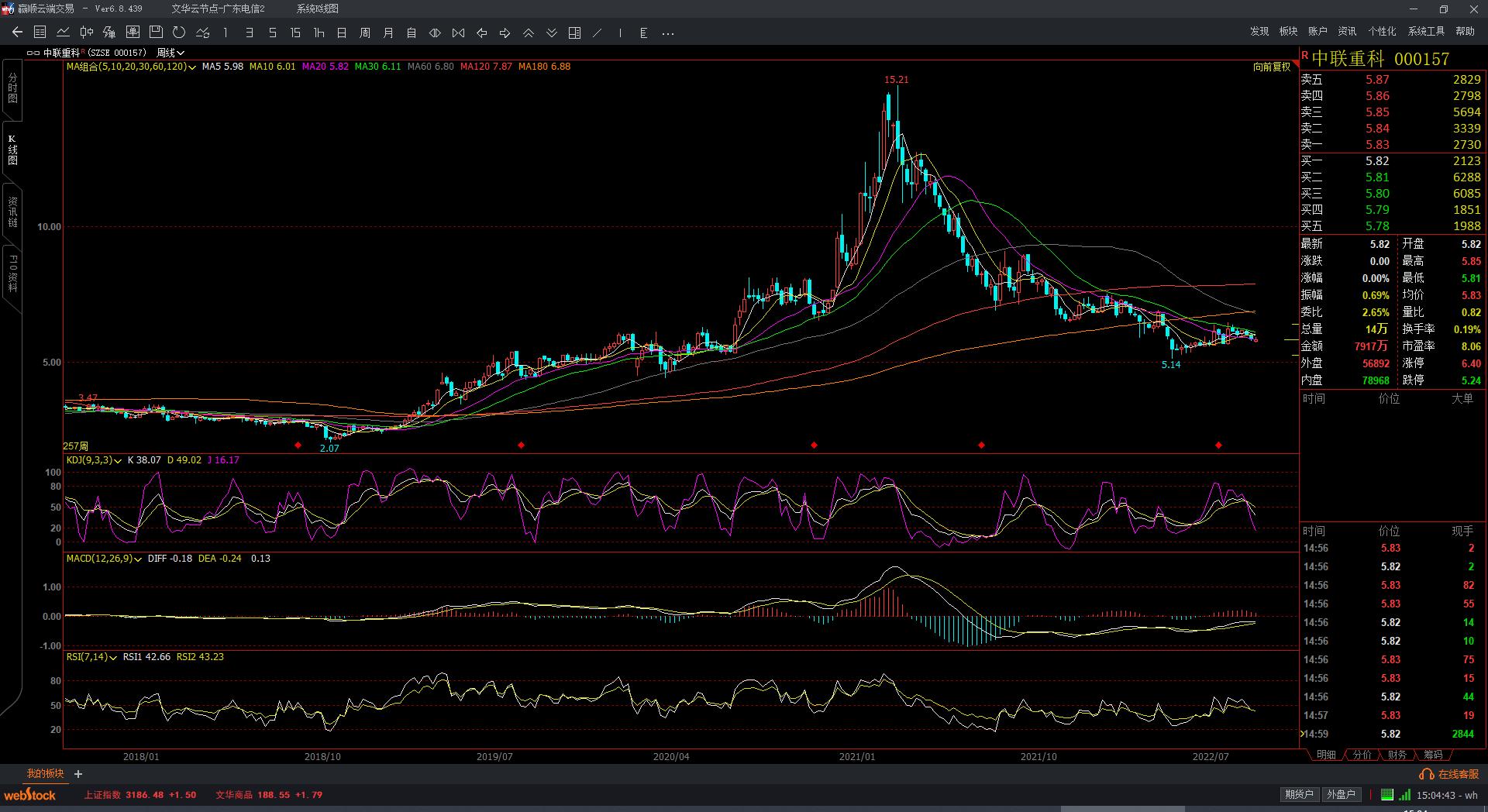Expand the KDJ(9,3,3) indicator dropdown

click(x=118, y=461)
